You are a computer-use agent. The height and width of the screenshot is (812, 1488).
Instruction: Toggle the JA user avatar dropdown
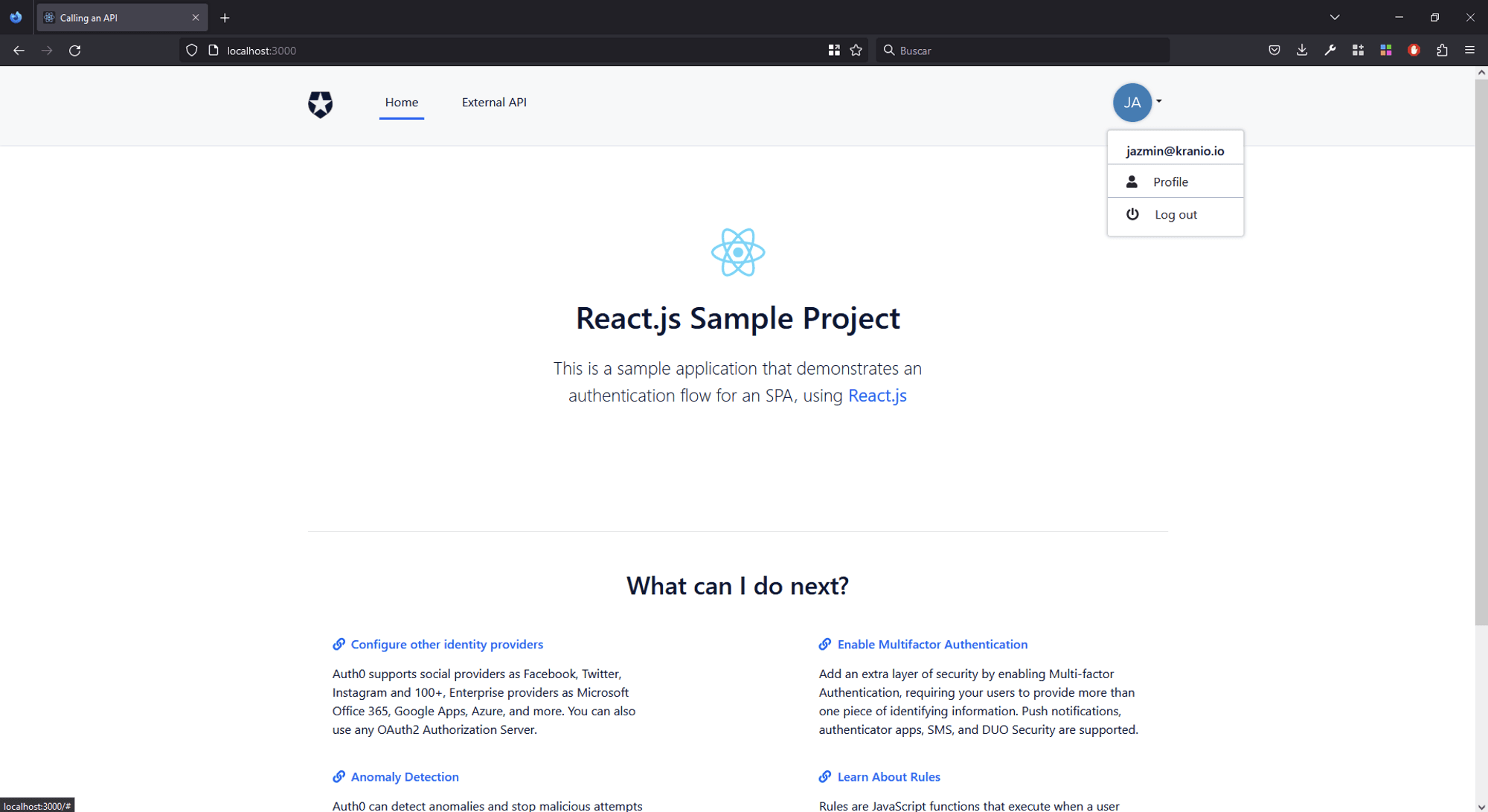click(x=1132, y=103)
